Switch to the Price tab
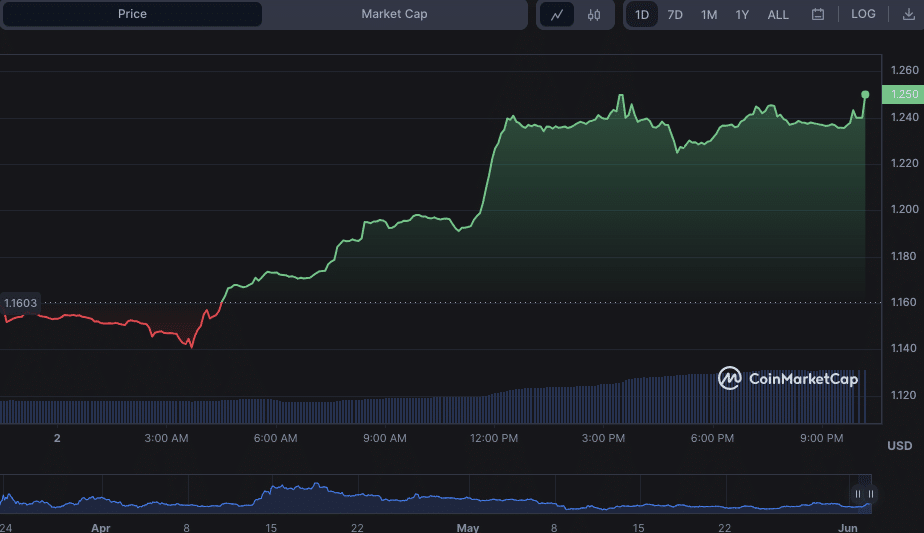This screenshot has height=533, width=924. (x=132, y=14)
